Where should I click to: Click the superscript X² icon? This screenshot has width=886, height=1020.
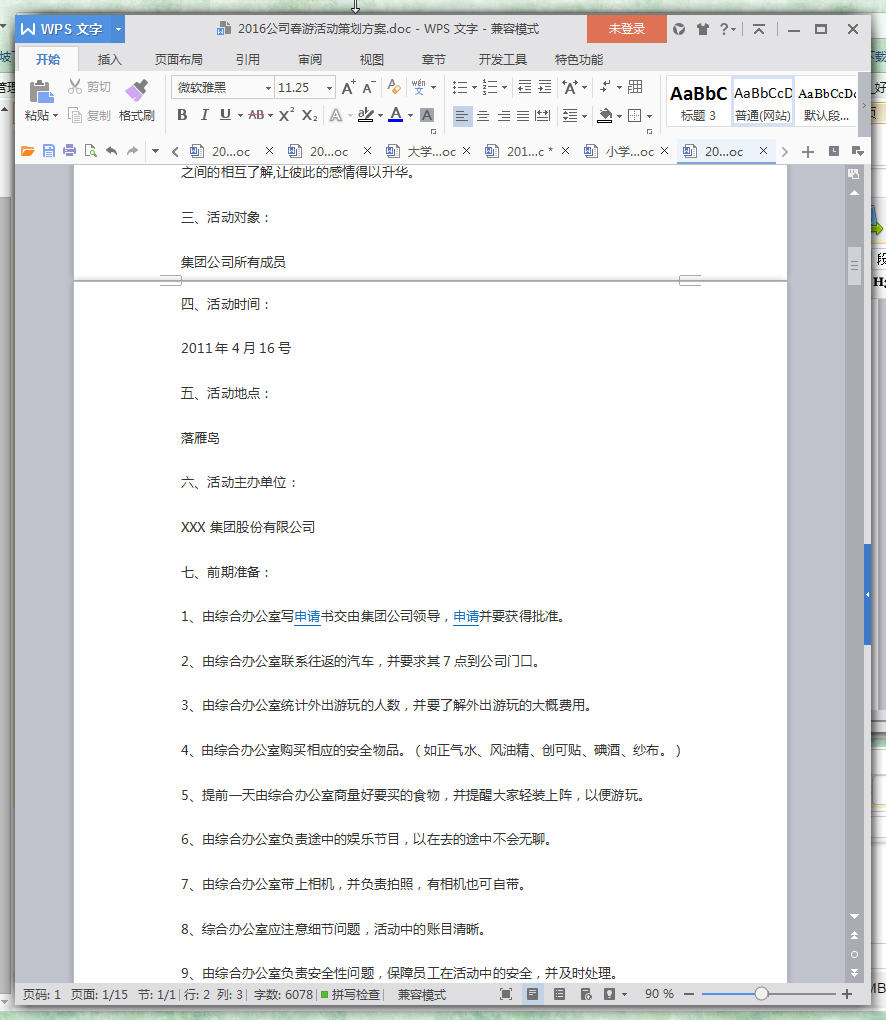[286, 115]
